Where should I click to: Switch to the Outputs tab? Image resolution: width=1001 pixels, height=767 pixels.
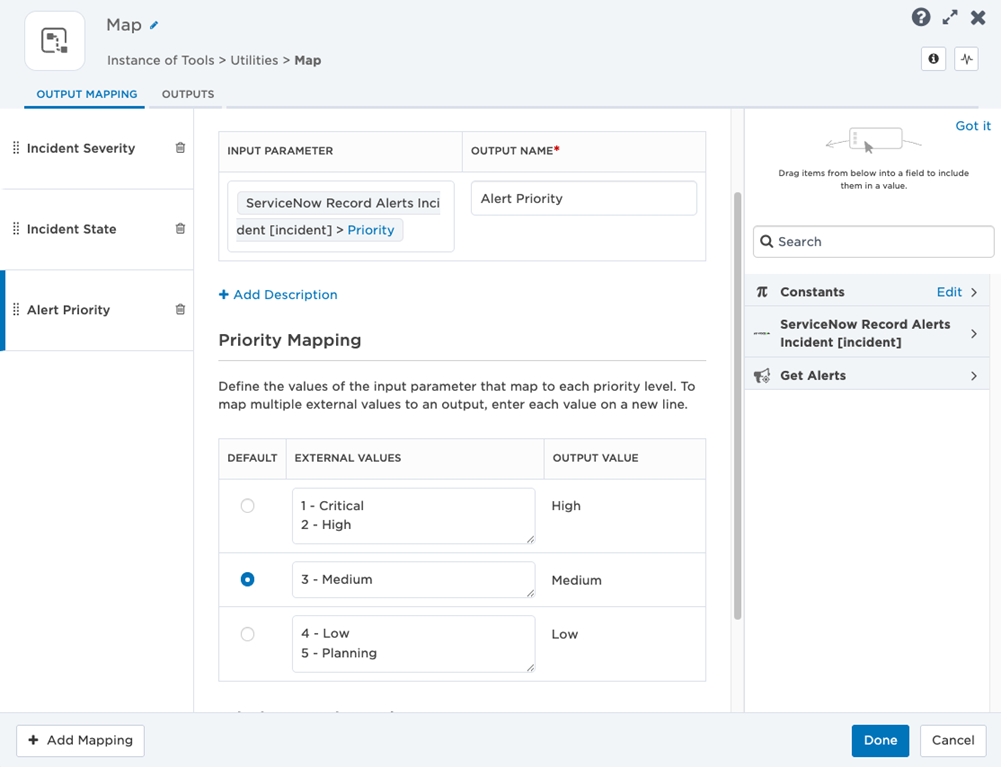click(x=188, y=94)
